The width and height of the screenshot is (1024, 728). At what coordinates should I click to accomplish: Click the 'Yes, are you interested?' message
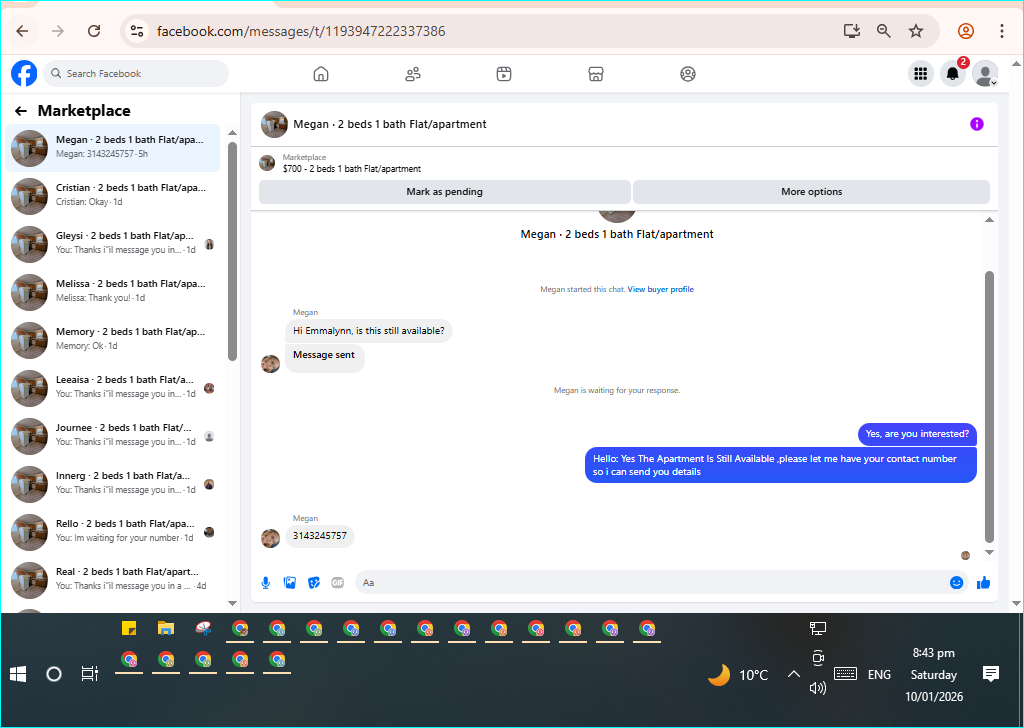917,434
